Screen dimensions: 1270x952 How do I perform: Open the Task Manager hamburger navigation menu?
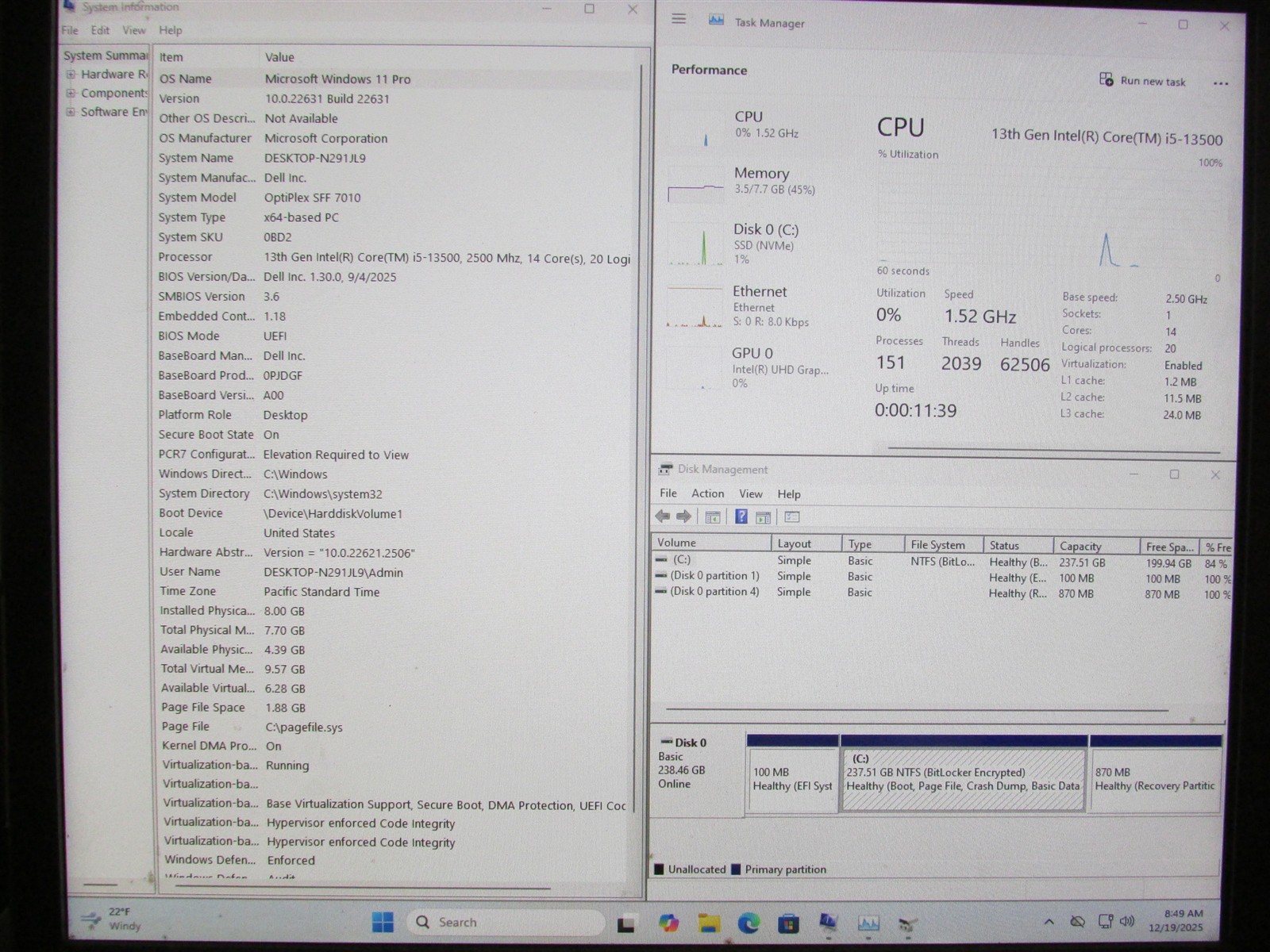click(x=679, y=19)
